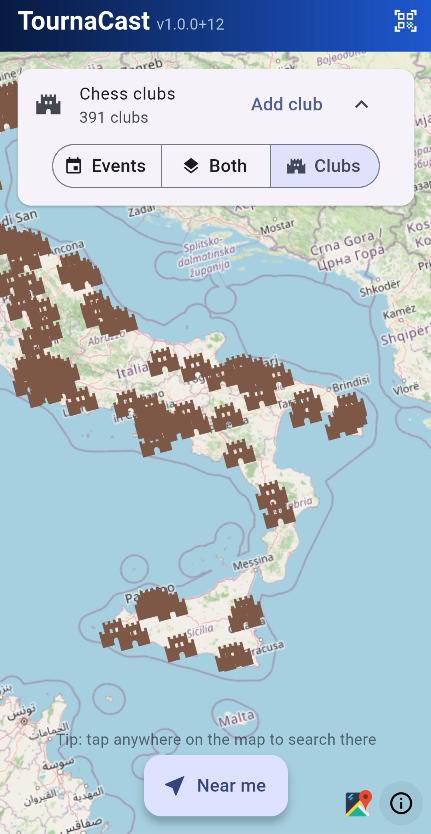Tap the castle marker near Ancona

79,270
